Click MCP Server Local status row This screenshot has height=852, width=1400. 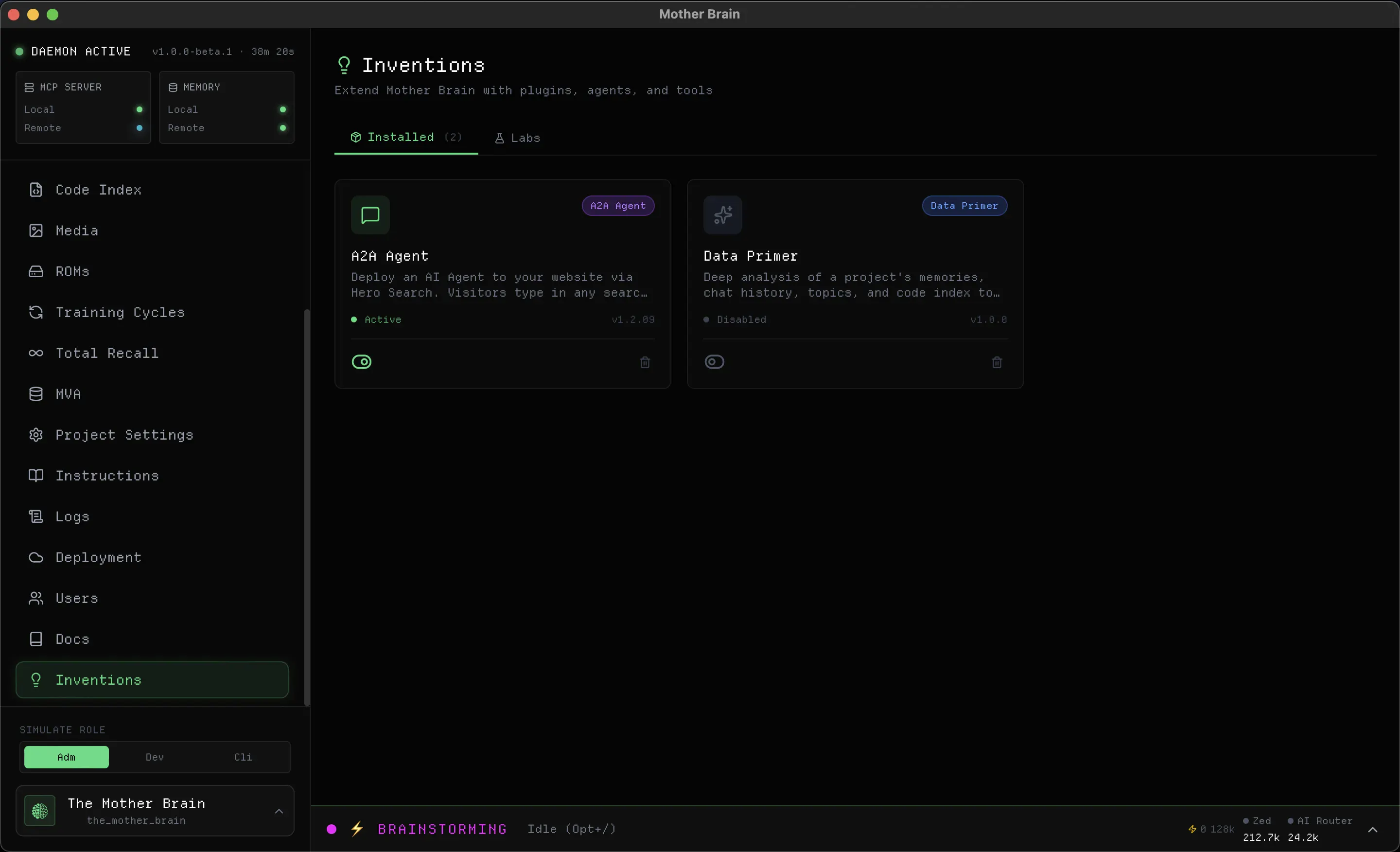[x=83, y=110]
